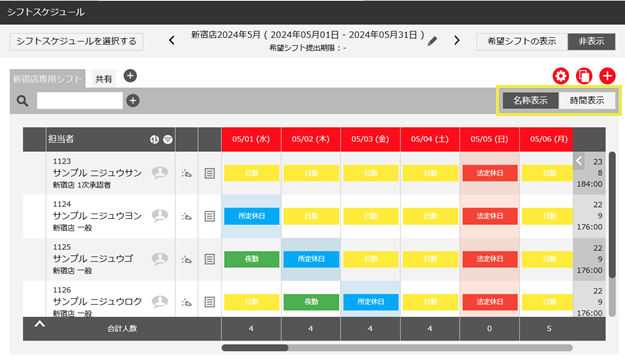Select blue 所定休日 shift for 1126 on 05/03
The width and height of the screenshot is (625, 360).
pyautogui.click(x=371, y=302)
